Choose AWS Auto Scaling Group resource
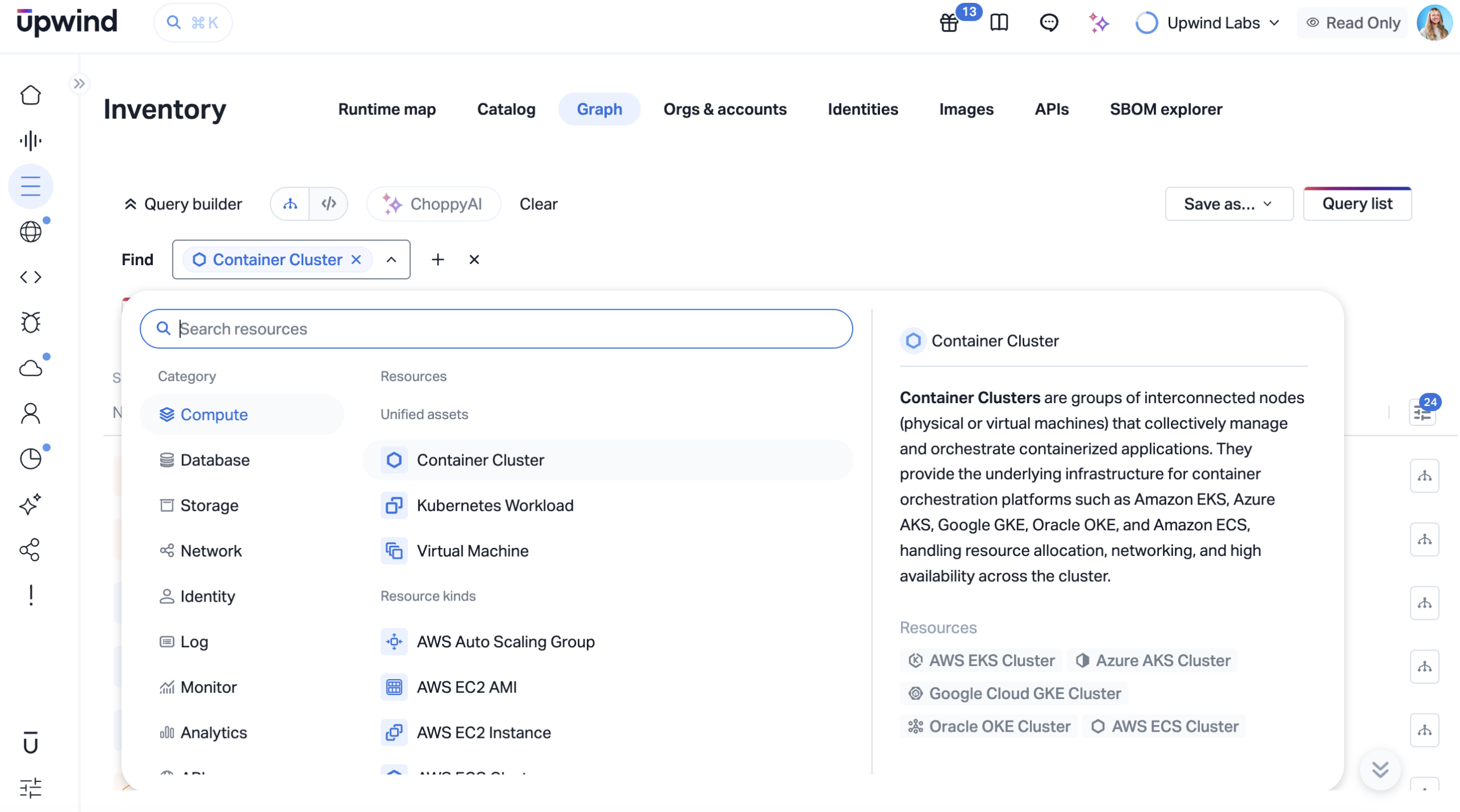The height and width of the screenshot is (812, 1460). 608,642
